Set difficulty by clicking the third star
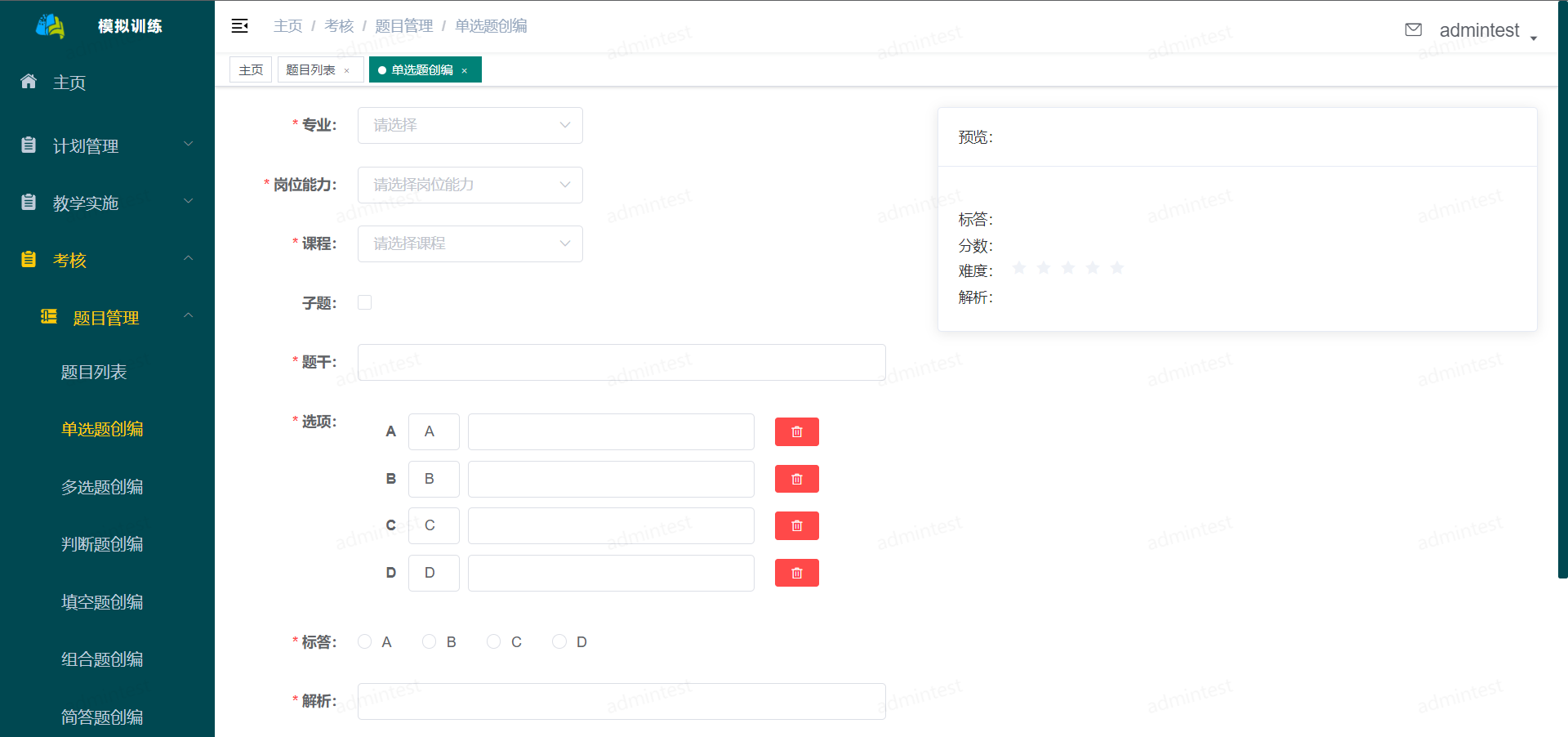 (1067, 268)
